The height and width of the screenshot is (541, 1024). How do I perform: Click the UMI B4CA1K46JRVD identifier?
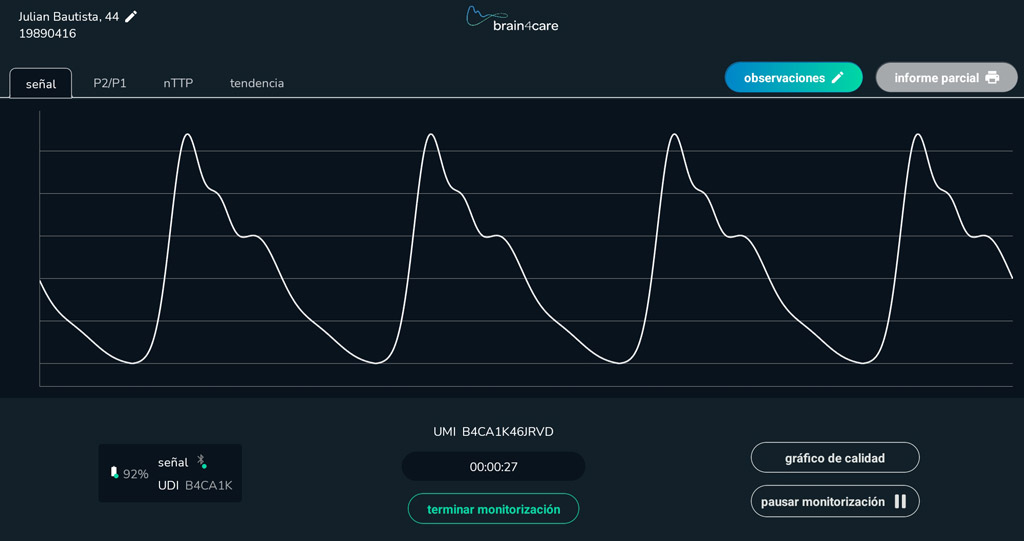[493, 432]
